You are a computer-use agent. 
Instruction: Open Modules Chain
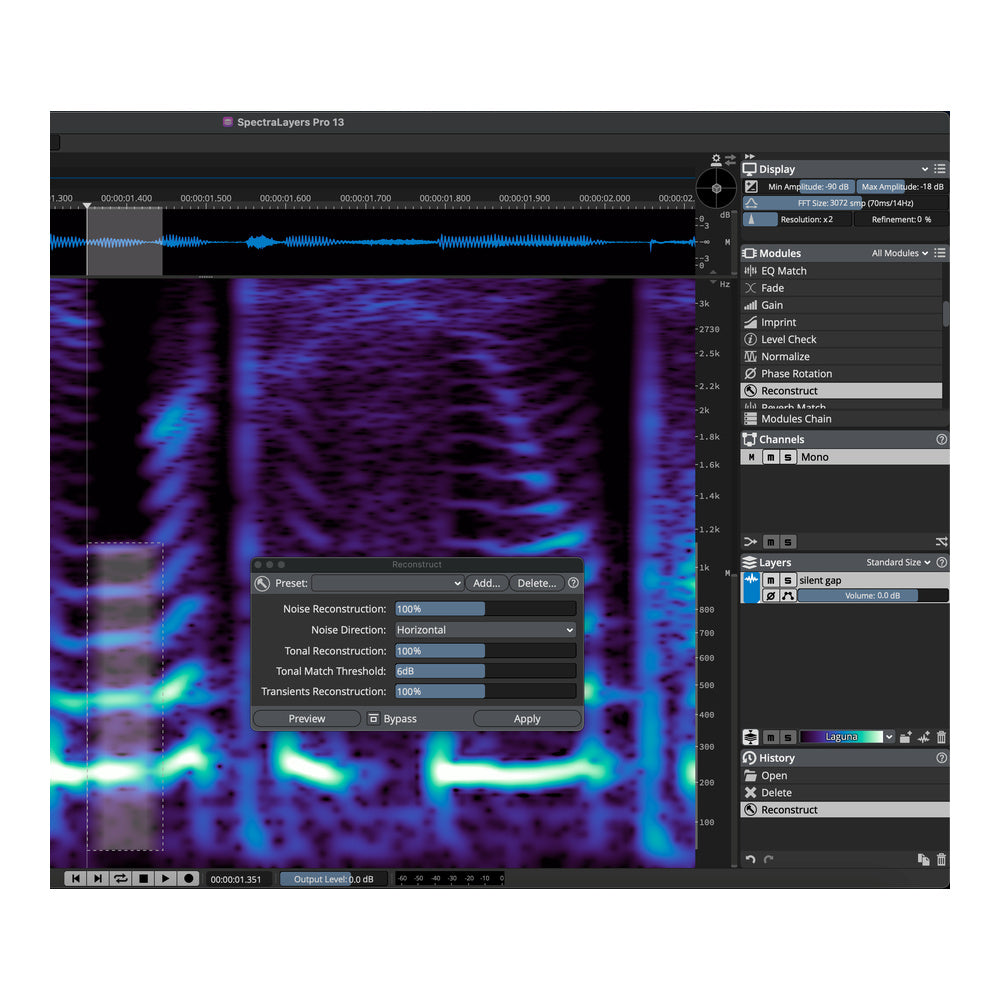click(x=844, y=419)
